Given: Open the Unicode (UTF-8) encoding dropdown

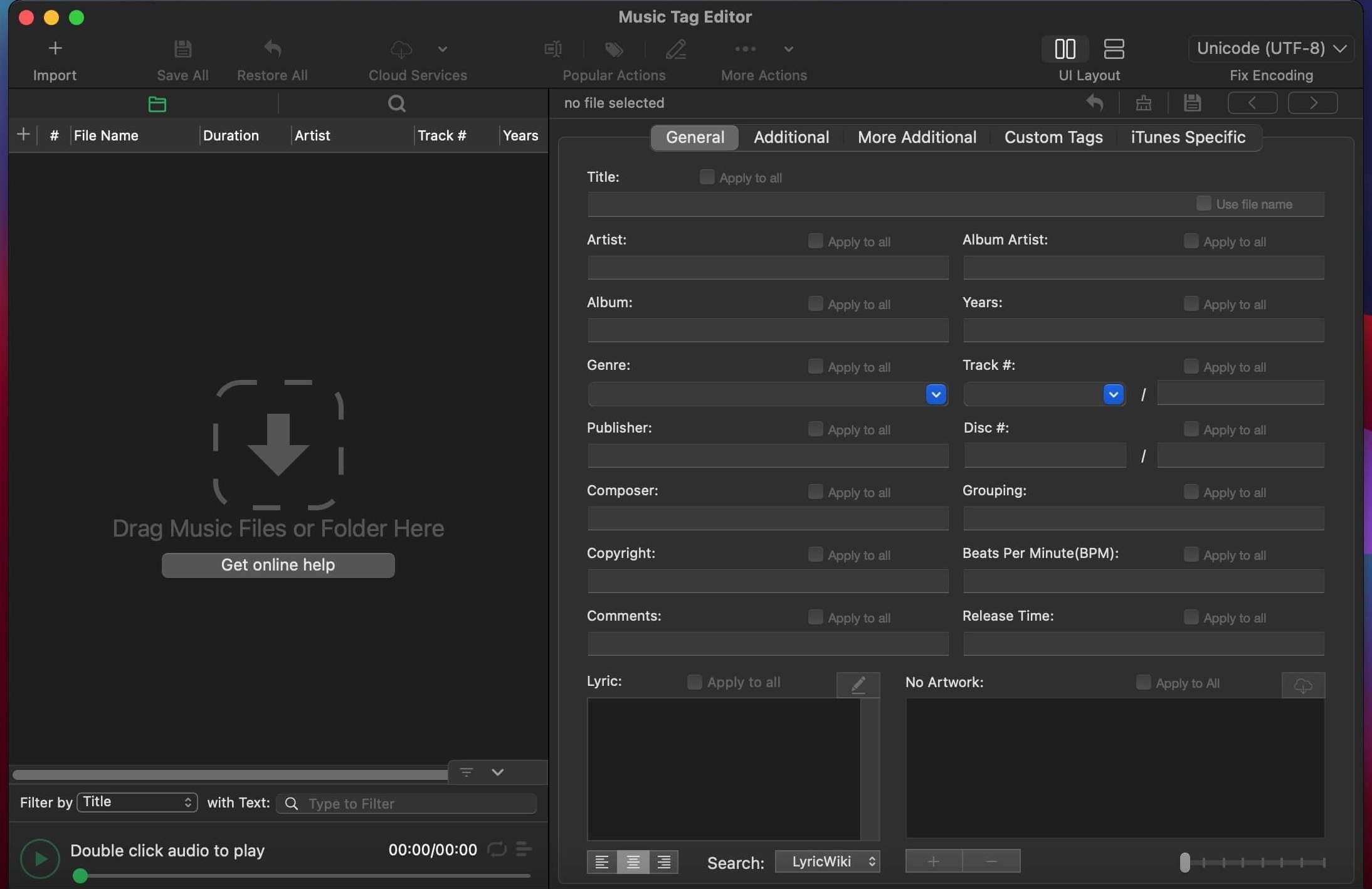Looking at the screenshot, I should click(x=1271, y=48).
